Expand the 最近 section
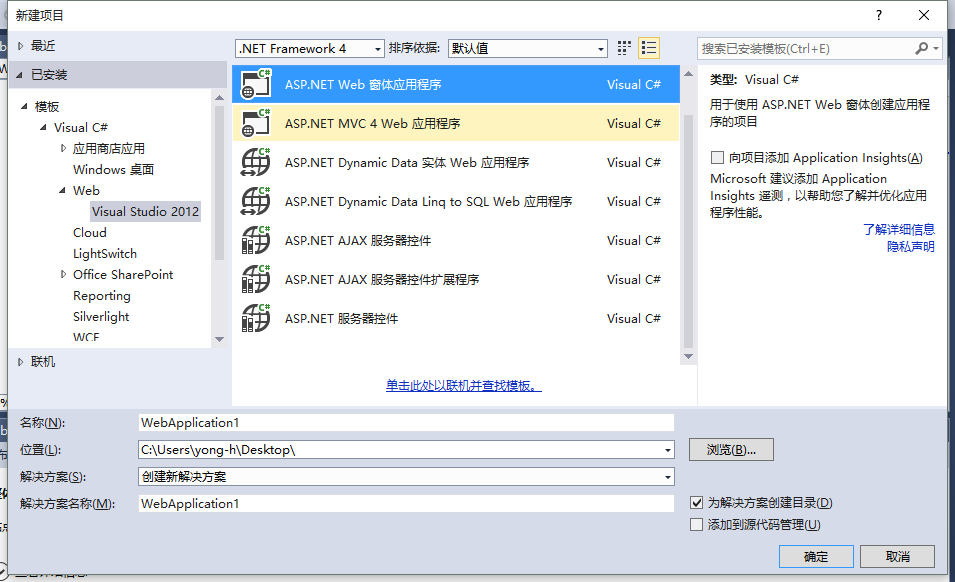This screenshot has width=955, height=582. (20, 46)
